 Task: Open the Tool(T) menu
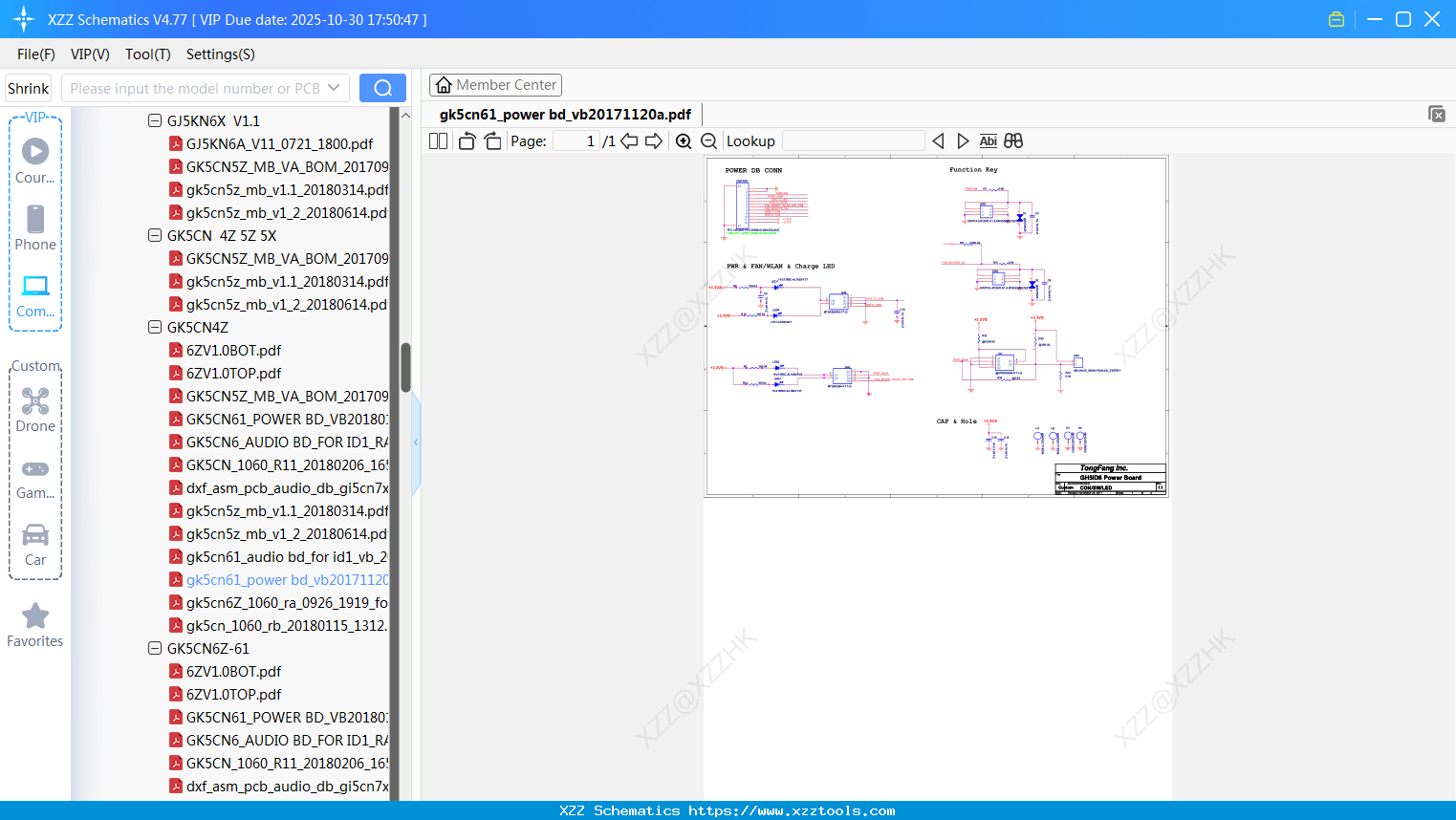148,54
